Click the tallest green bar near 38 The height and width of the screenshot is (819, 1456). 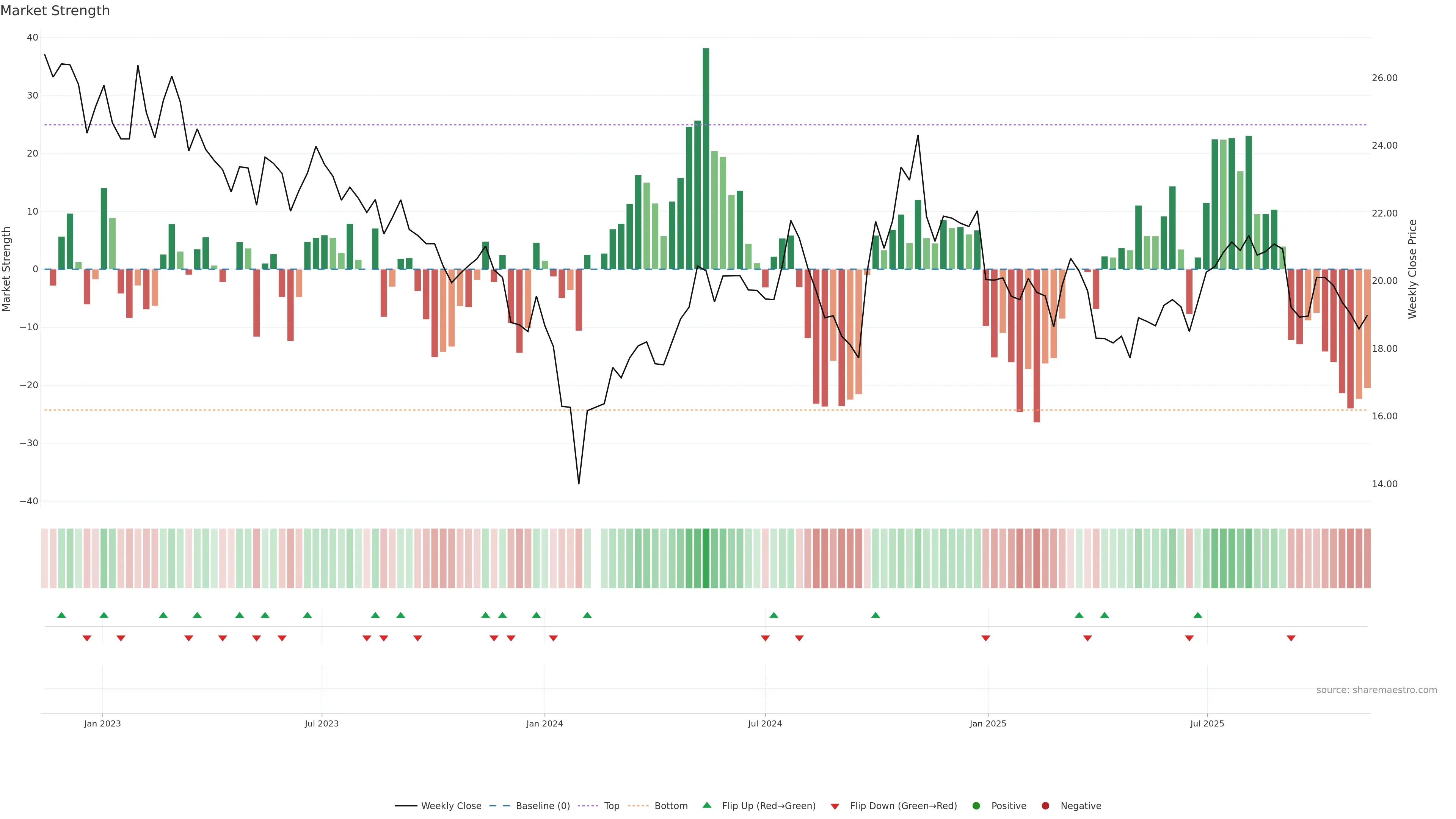click(706, 158)
